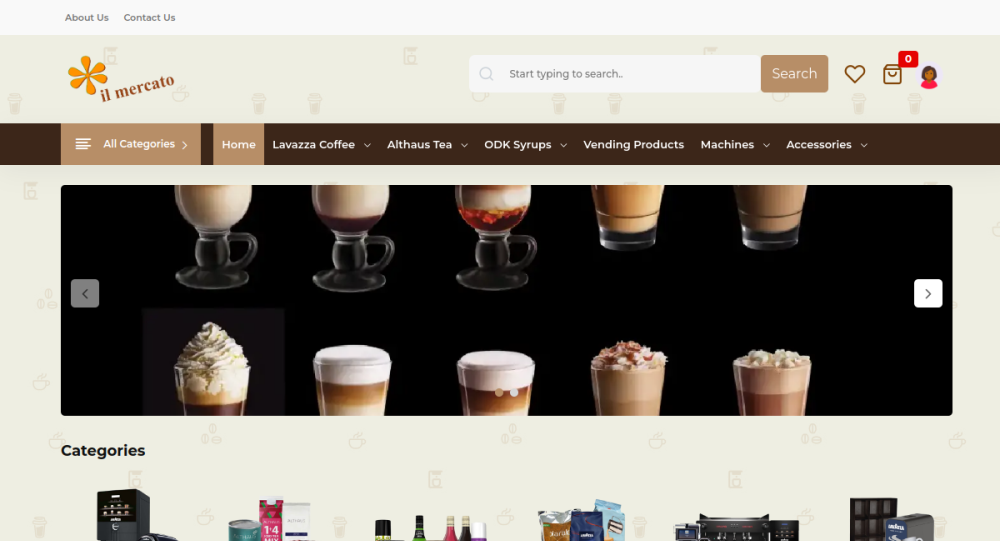
Task: Select the first carousel dot indicator
Action: click(499, 392)
